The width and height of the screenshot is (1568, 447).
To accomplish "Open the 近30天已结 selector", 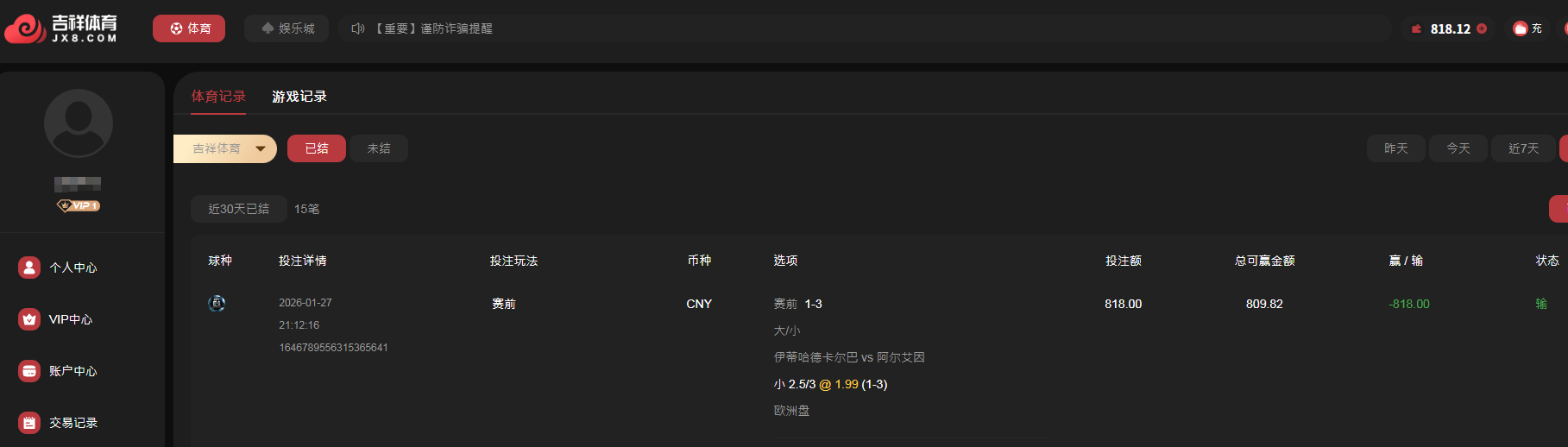I will pyautogui.click(x=239, y=209).
